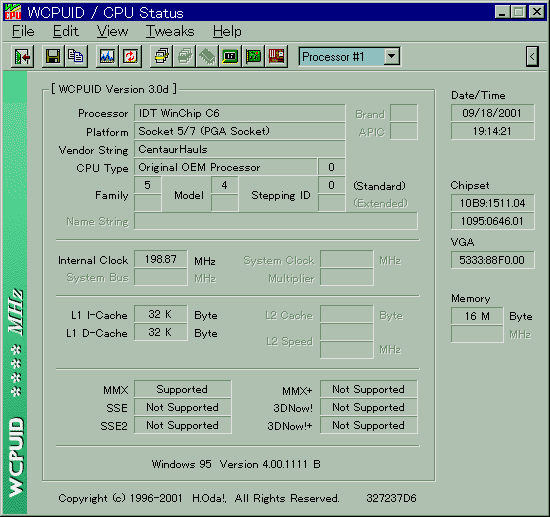
Task: Open the File menu
Action: point(23,32)
